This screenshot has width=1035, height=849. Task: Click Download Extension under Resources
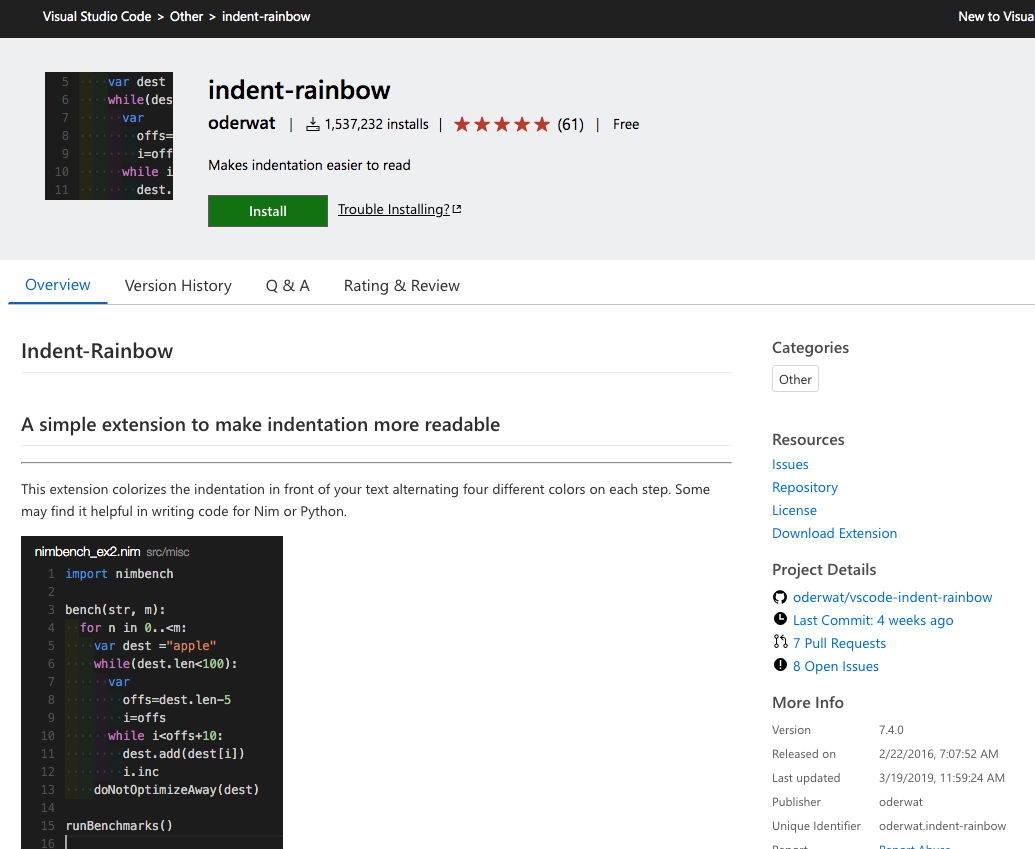point(834,533)
